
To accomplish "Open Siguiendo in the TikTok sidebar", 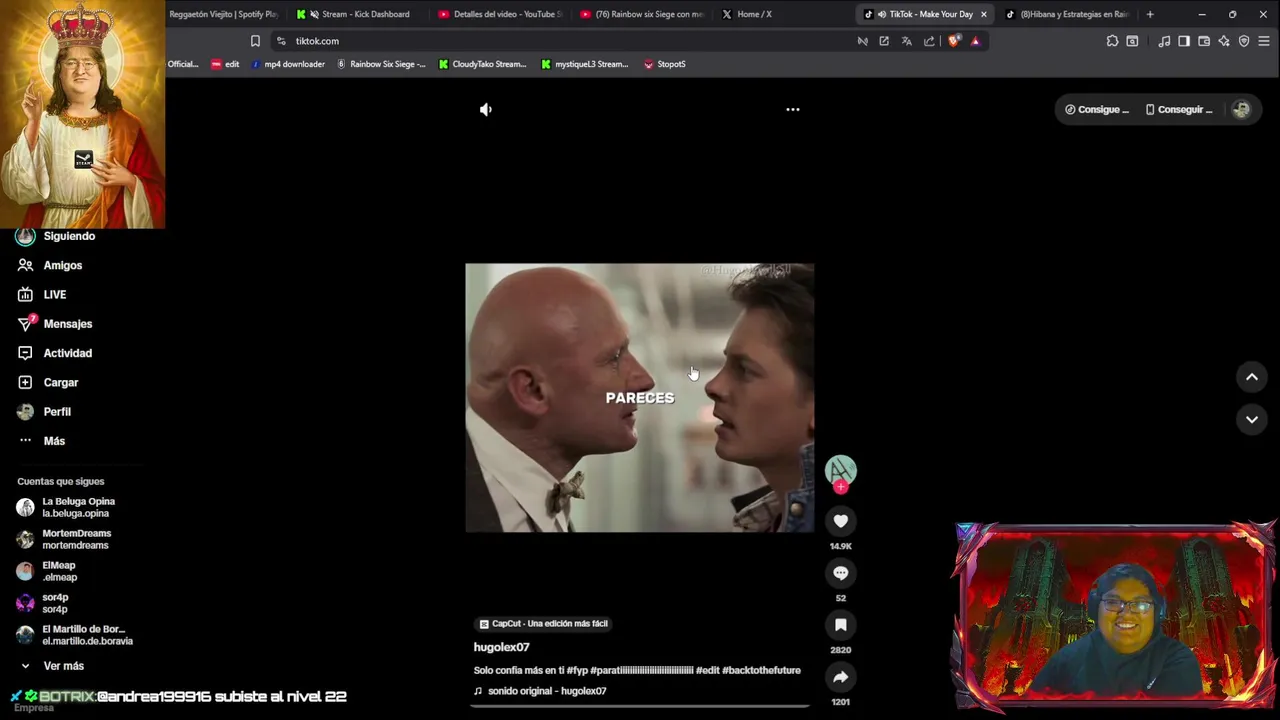I will [x=56, y=236].
